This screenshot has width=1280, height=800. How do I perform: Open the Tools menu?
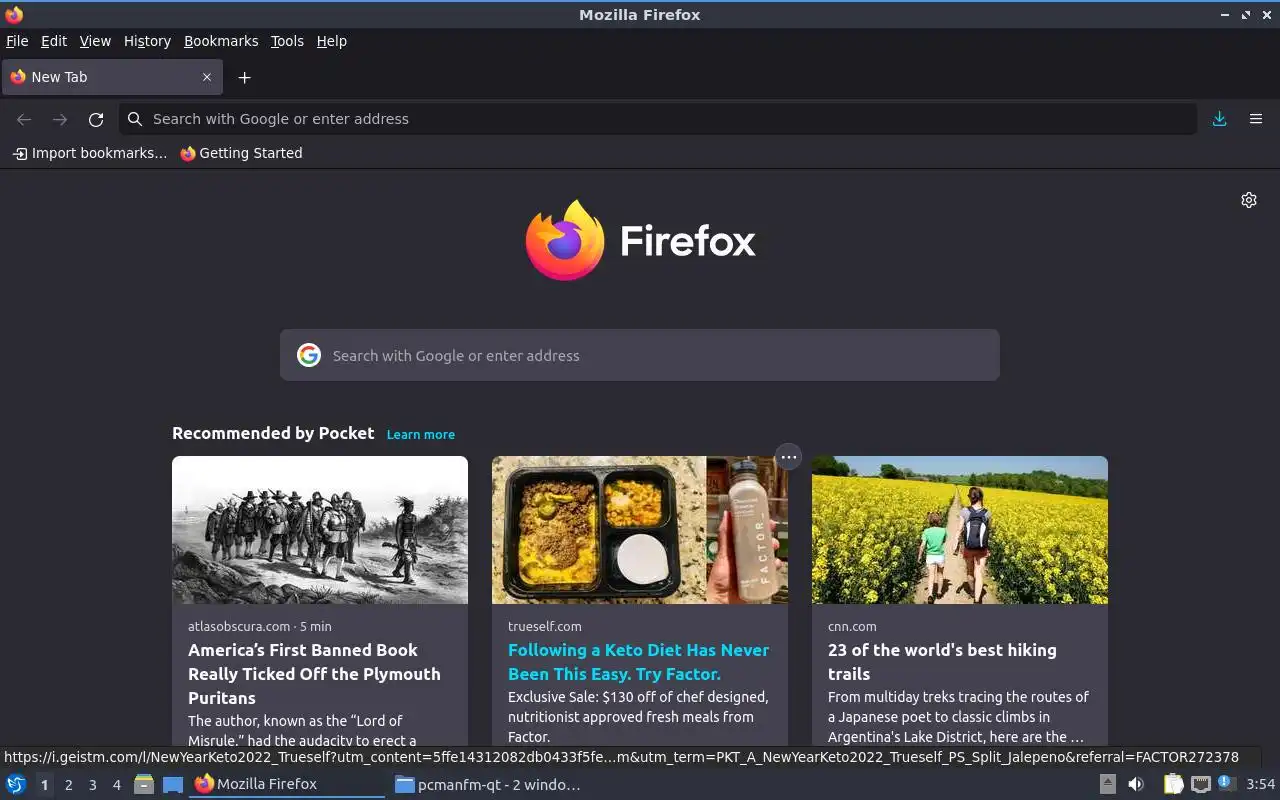pos(287,41)
